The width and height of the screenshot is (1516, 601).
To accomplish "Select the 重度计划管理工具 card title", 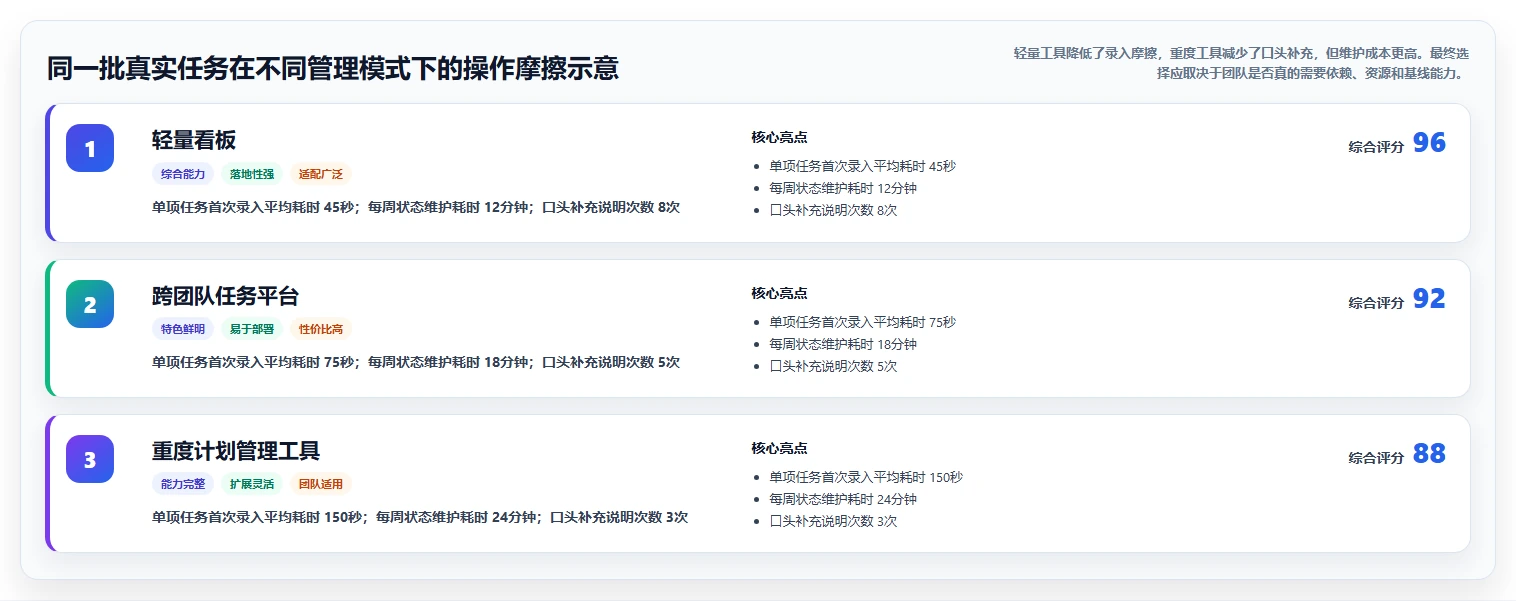I will click(x=236, y=451).
